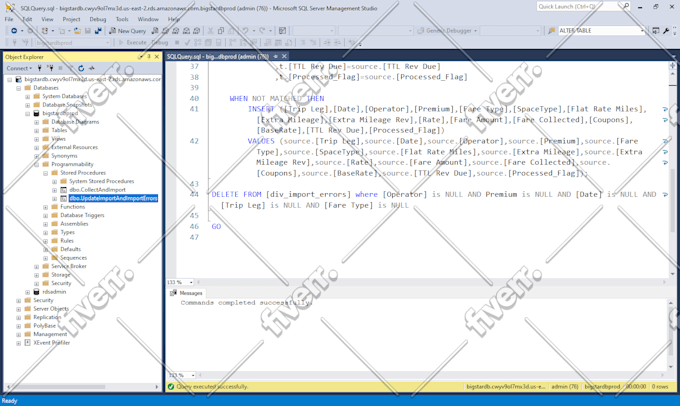Select the Database Triggers folder
Viewport: 680px width, 406px height.
(x=82, y=216)
